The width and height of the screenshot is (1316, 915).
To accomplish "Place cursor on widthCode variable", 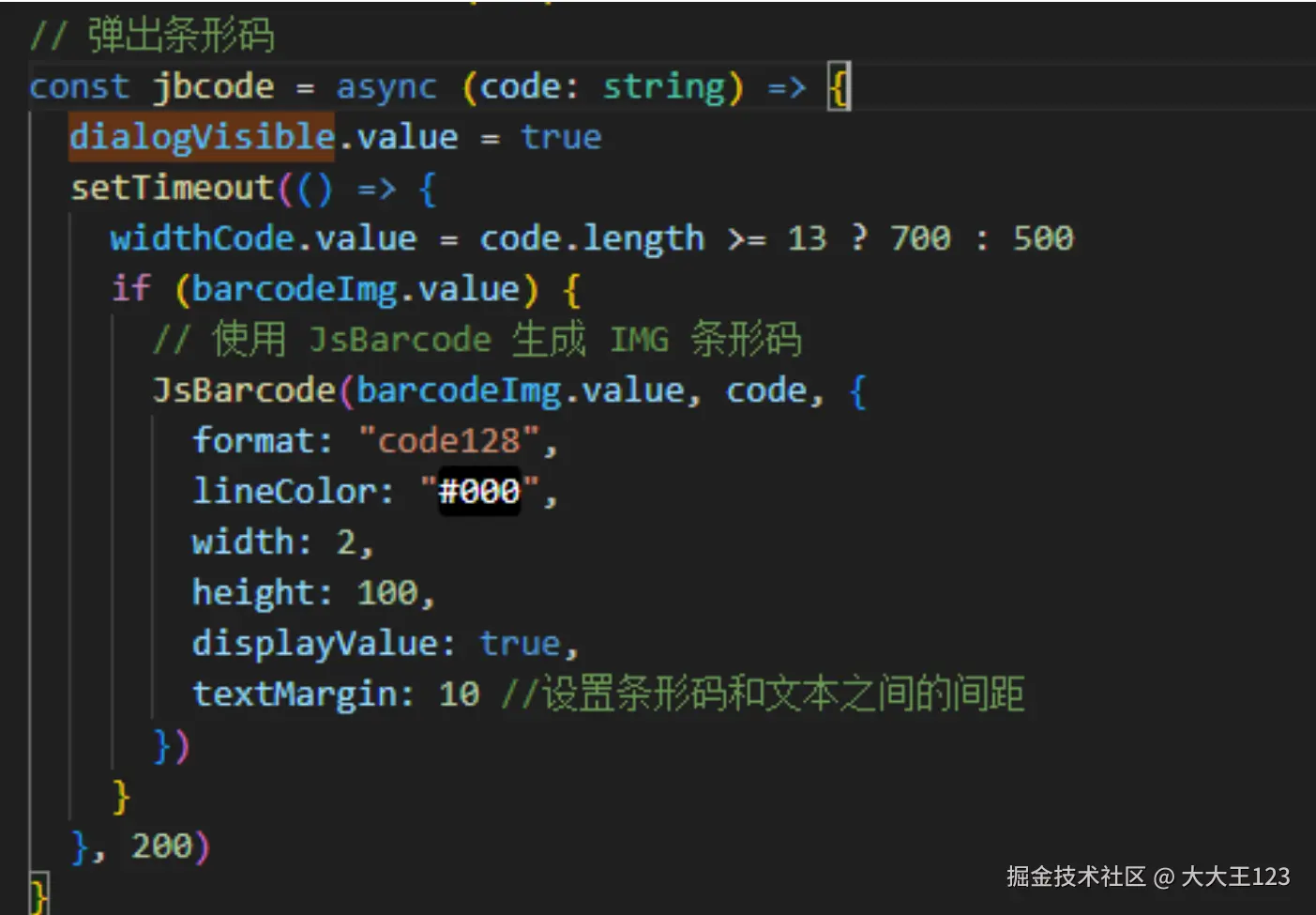I will point(202,238).
